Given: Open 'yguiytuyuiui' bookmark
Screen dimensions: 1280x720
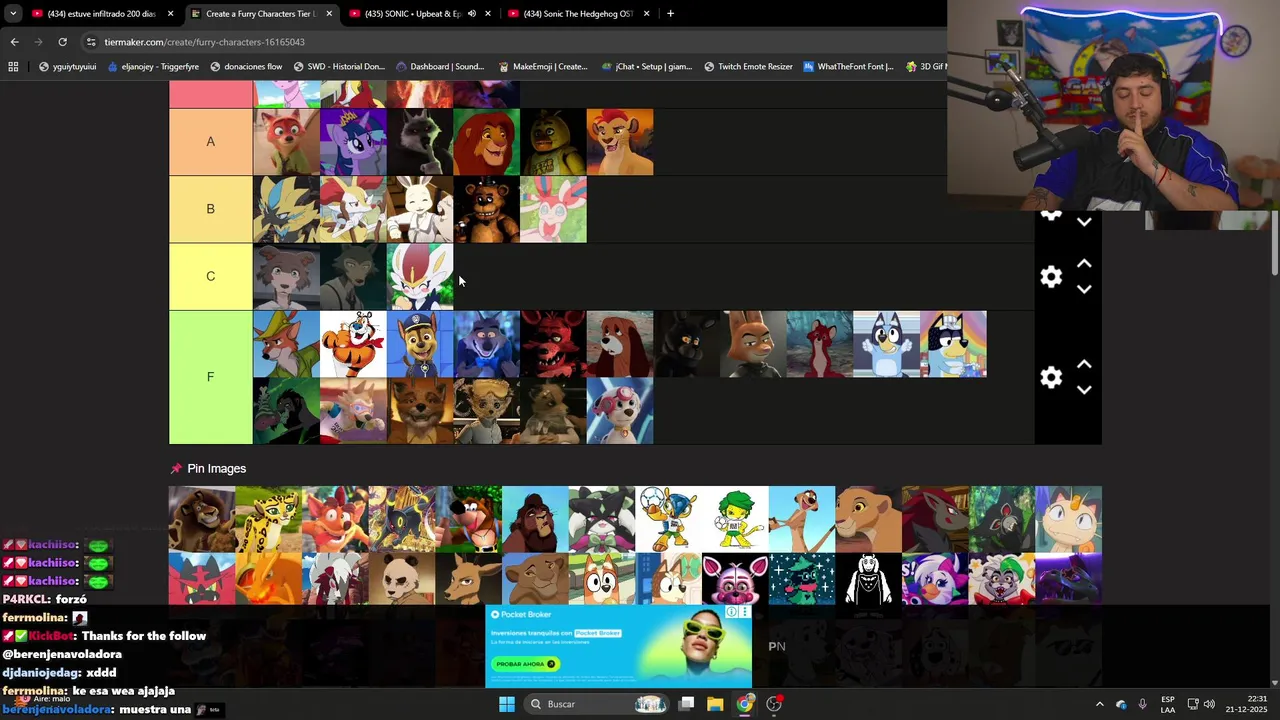Looking at the screenshot, I should pyautogui.click(x=67, y=67).
